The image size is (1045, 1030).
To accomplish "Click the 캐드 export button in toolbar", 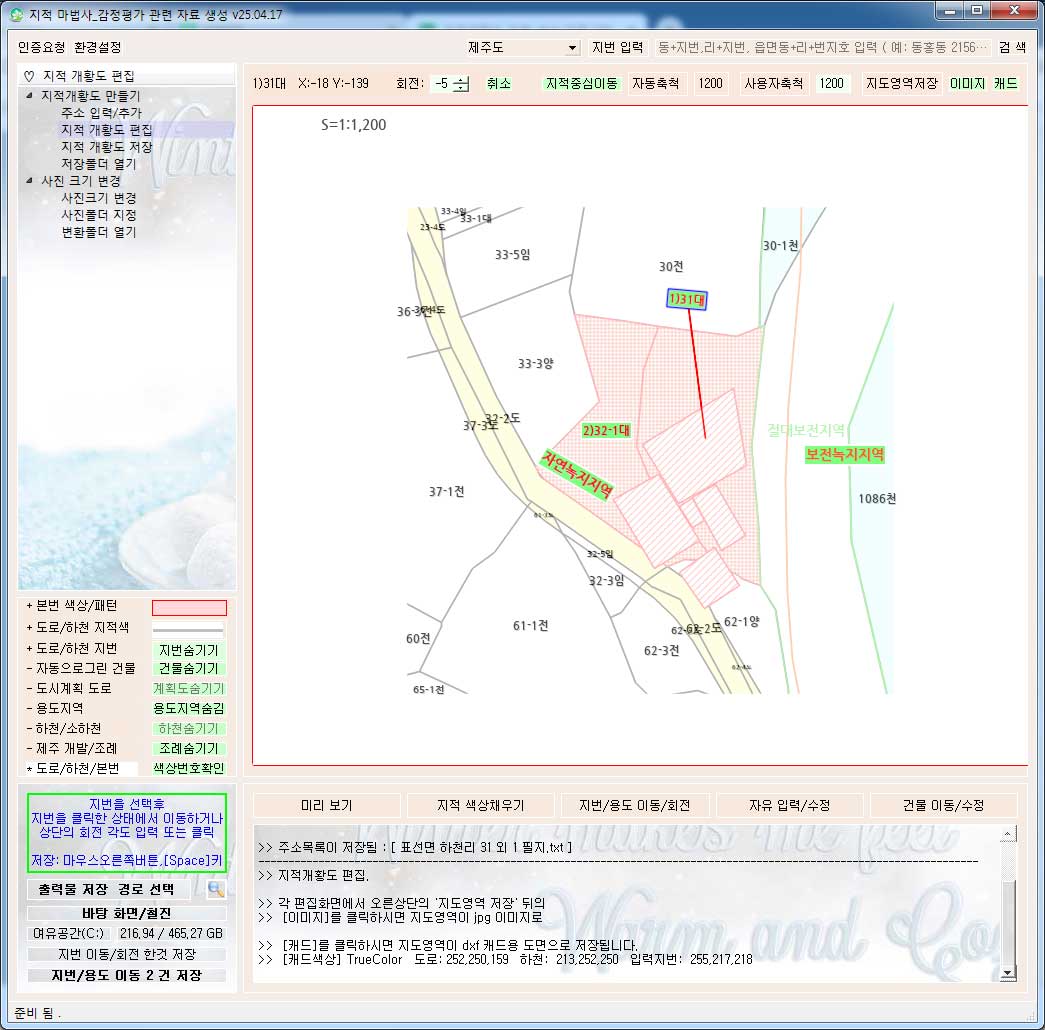I will point(1005,84).
